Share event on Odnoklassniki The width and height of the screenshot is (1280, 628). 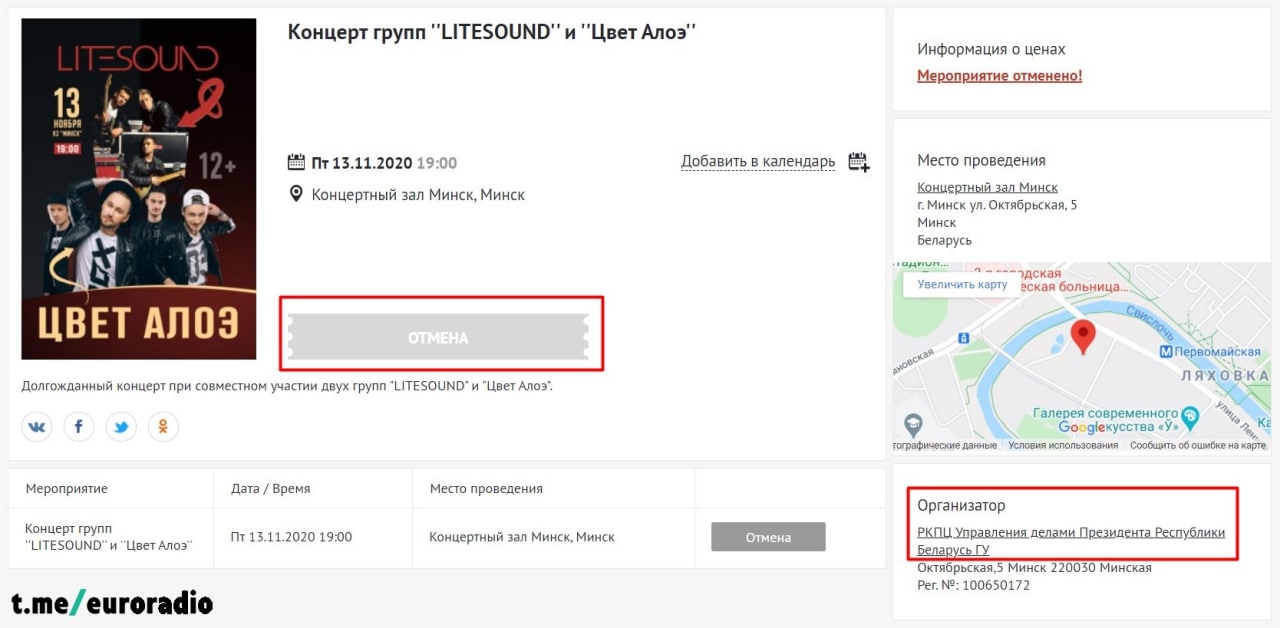[163, 427]
